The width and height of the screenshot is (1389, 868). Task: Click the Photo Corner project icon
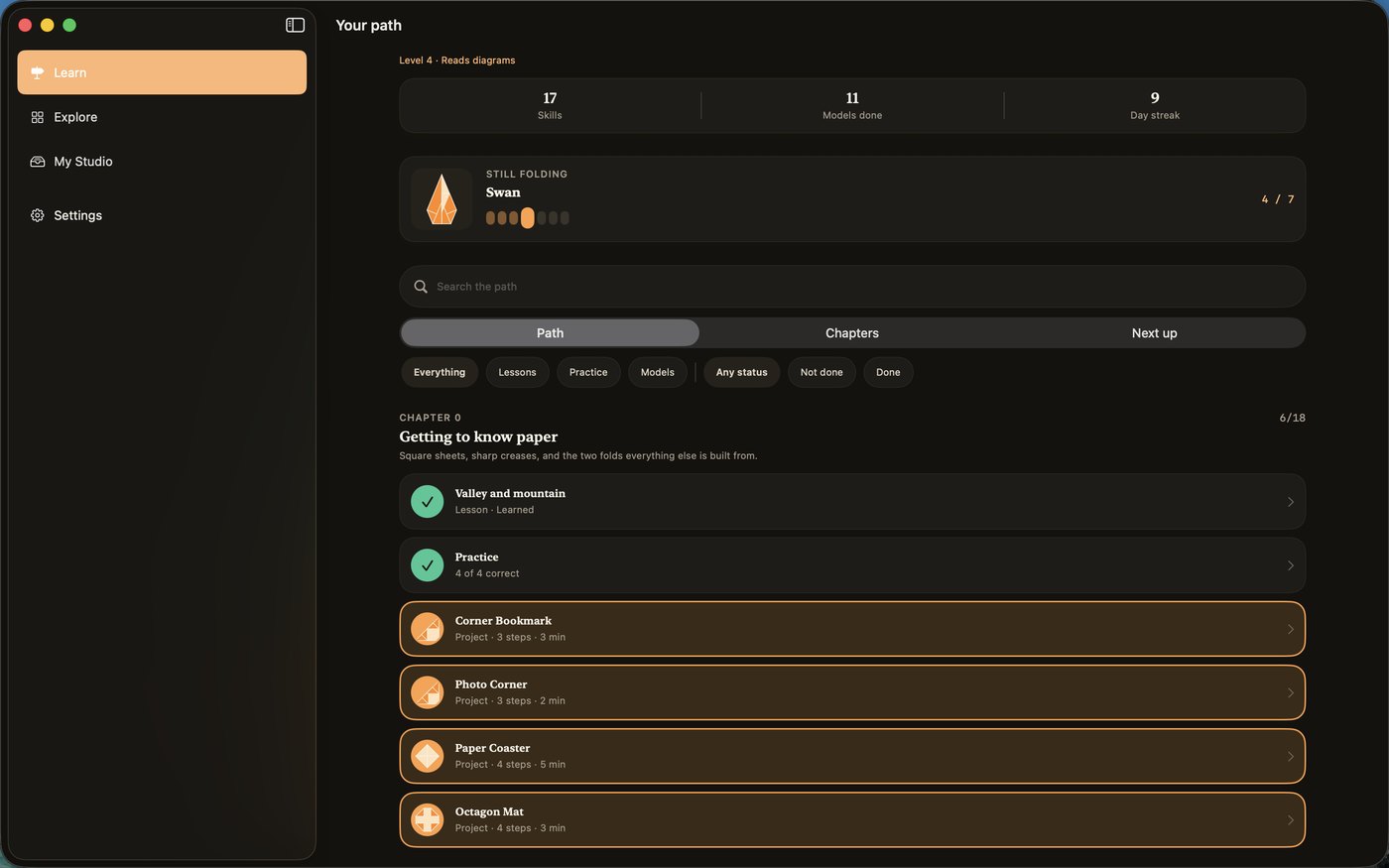click(428, 692)
